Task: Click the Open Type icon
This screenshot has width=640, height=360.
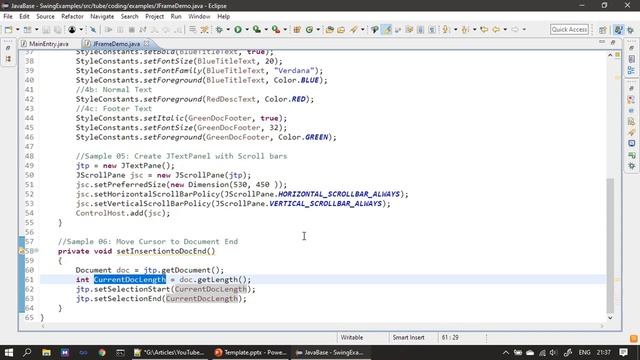Action: click(x=329, y=29)
